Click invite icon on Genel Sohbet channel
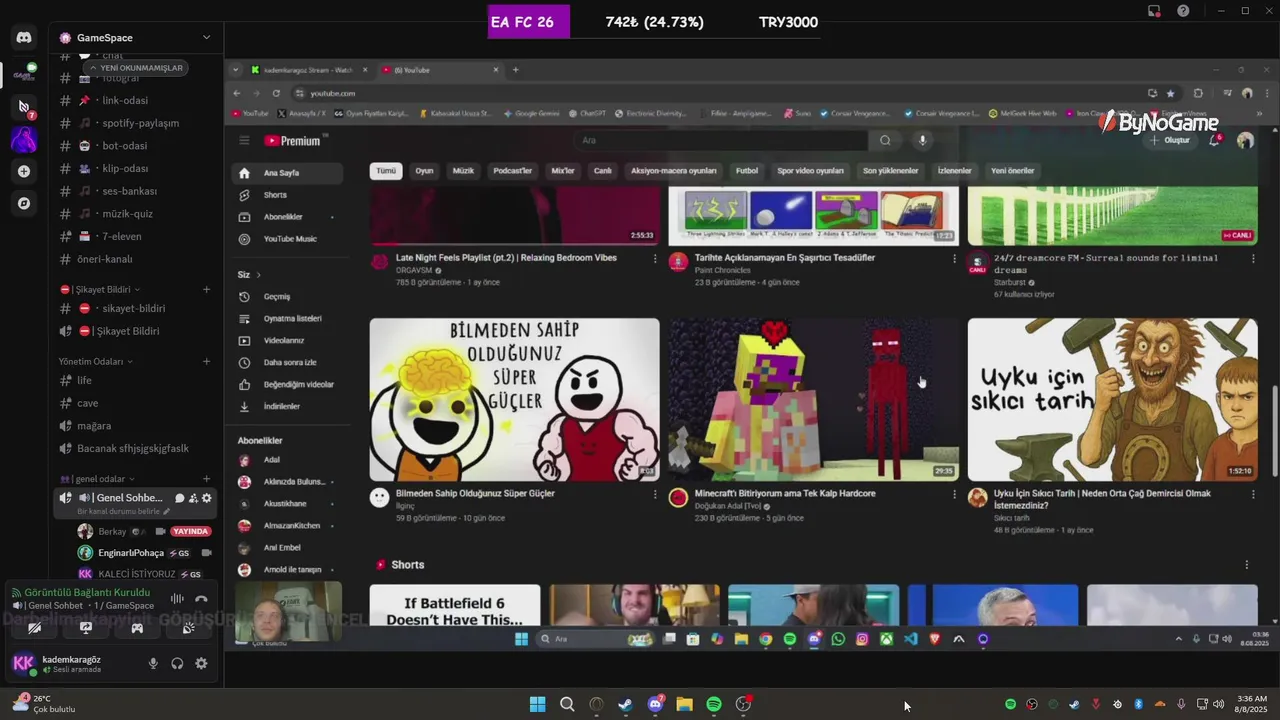The image size is (1280, 720). 193,498
